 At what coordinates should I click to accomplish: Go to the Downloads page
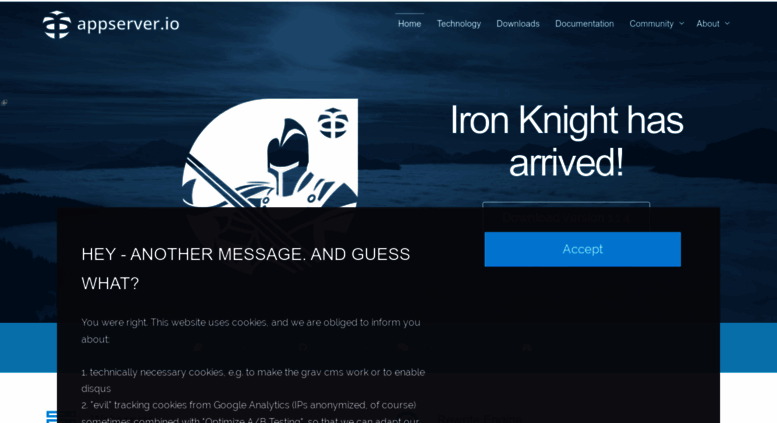[x=518, y=24]
